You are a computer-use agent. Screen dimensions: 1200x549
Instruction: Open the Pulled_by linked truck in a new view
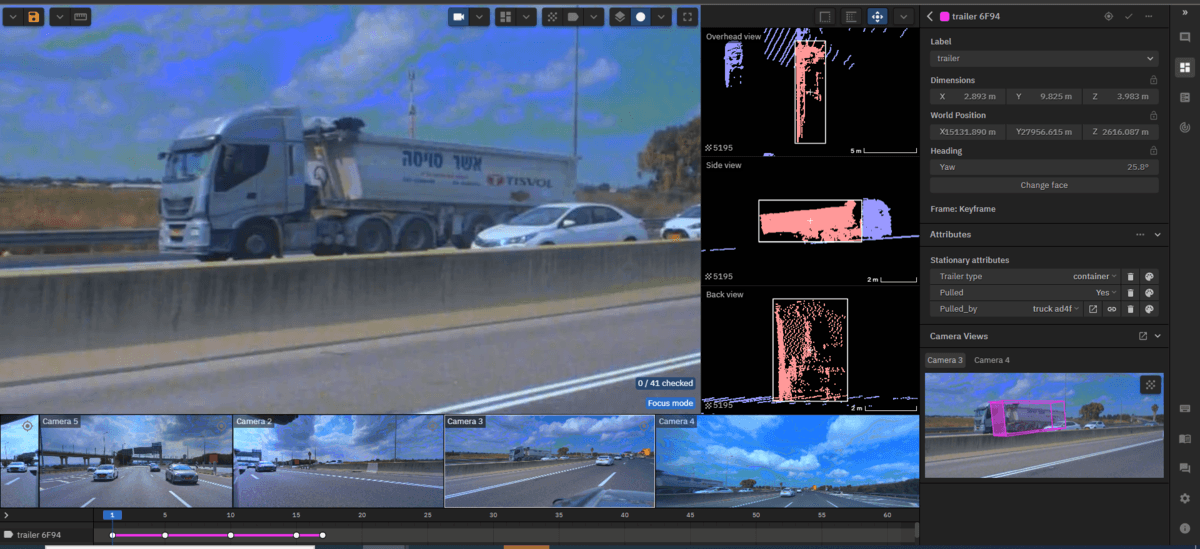1093,309
